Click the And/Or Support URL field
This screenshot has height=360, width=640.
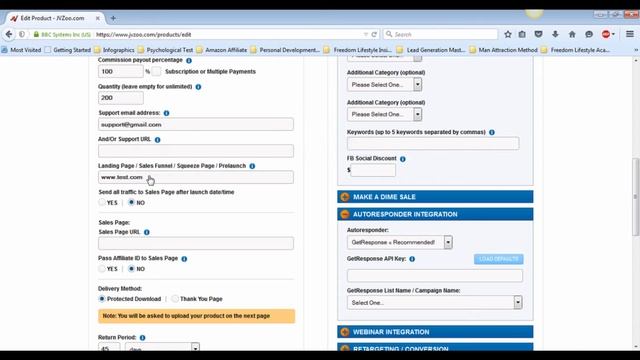point(196,151)
